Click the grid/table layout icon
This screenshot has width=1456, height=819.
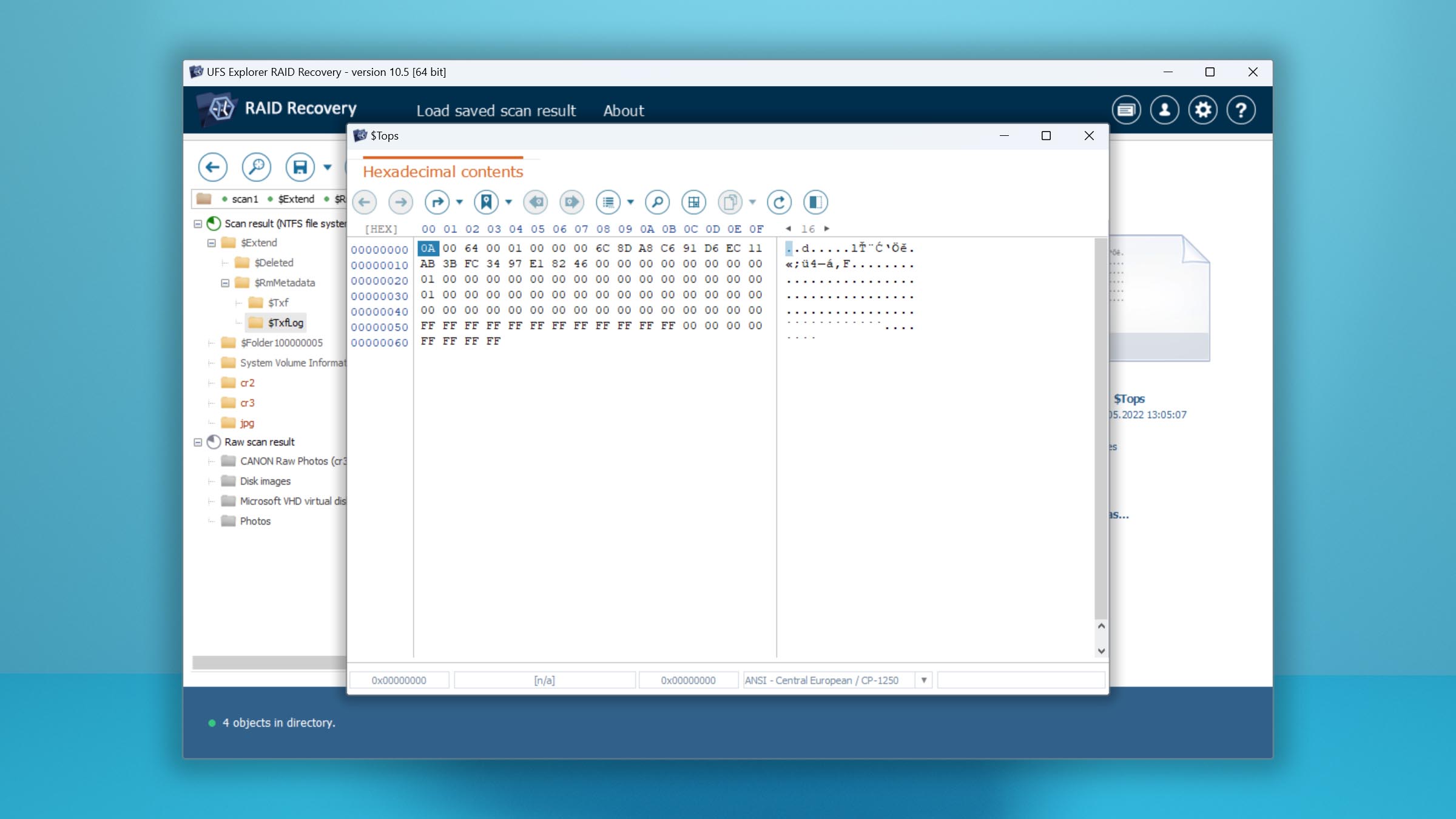pos(693,202)
